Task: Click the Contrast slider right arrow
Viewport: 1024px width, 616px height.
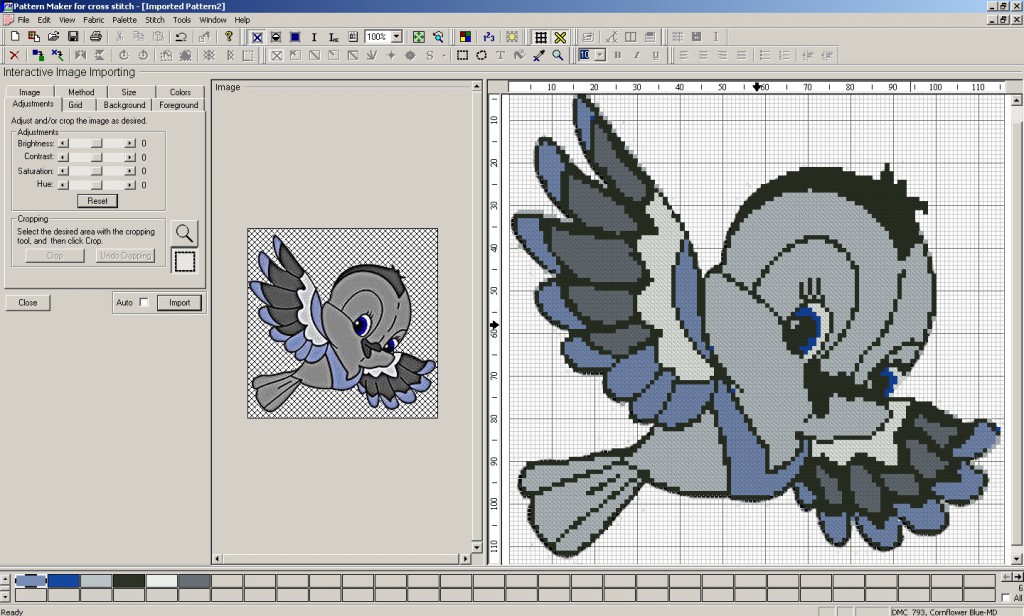Action: [x=130, y=157]
